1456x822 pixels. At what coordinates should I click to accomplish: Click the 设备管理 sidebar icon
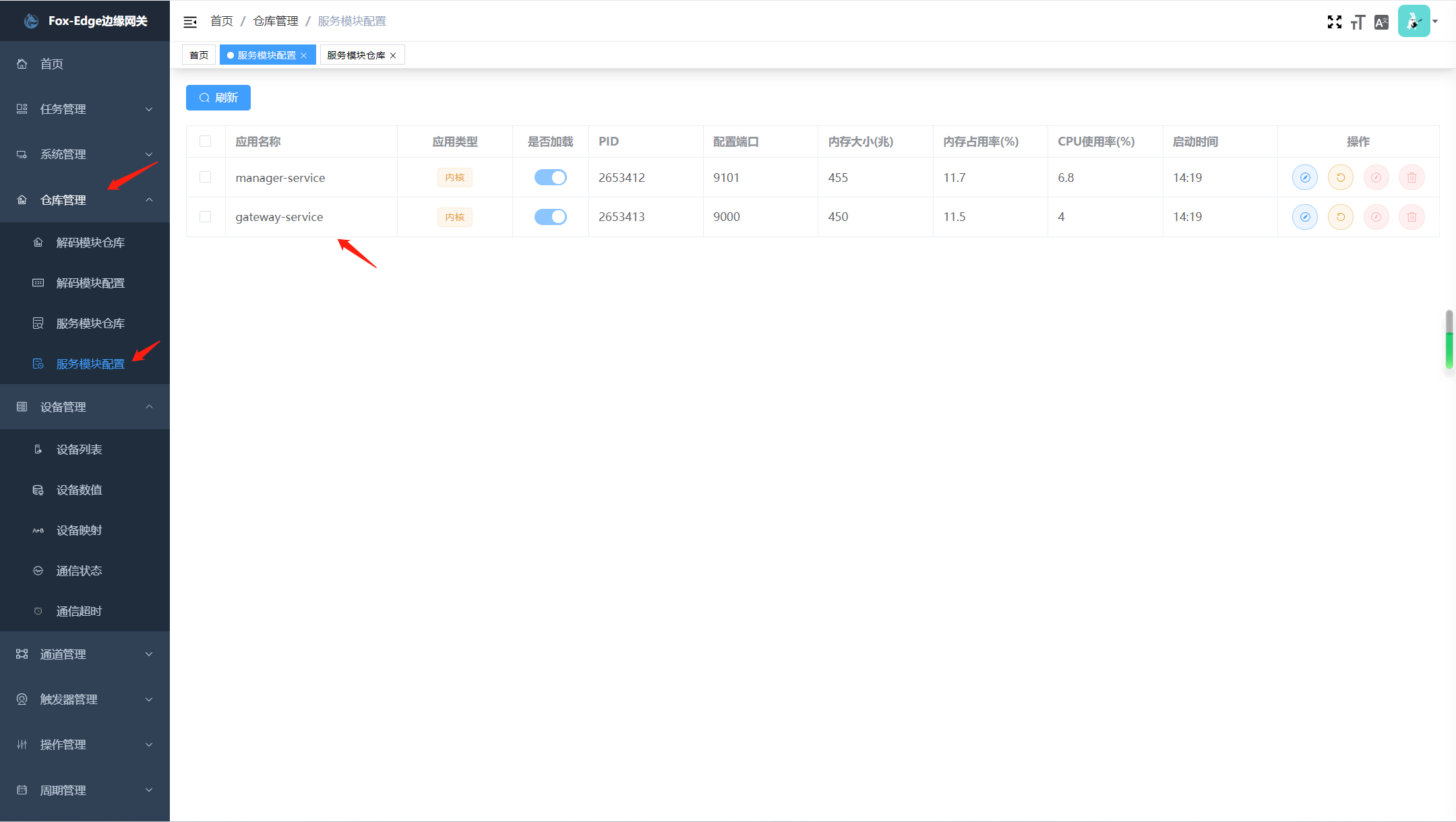click(x=22, y=407)
